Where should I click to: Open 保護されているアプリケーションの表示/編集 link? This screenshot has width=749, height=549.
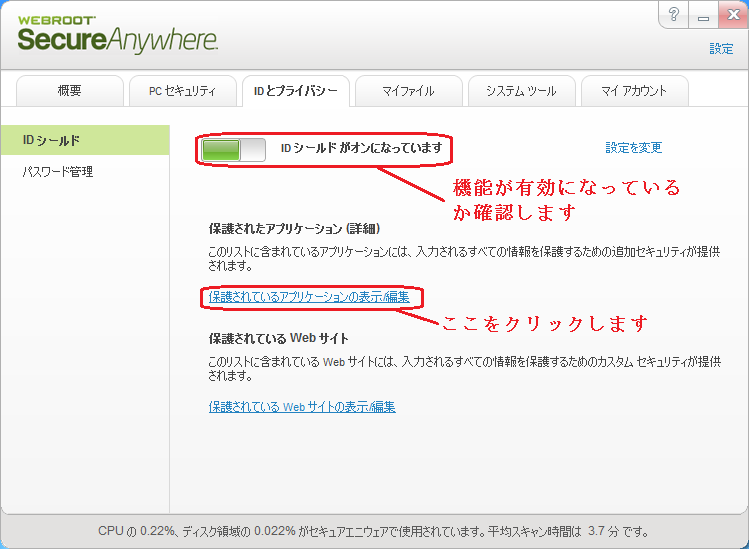(309, 297)
